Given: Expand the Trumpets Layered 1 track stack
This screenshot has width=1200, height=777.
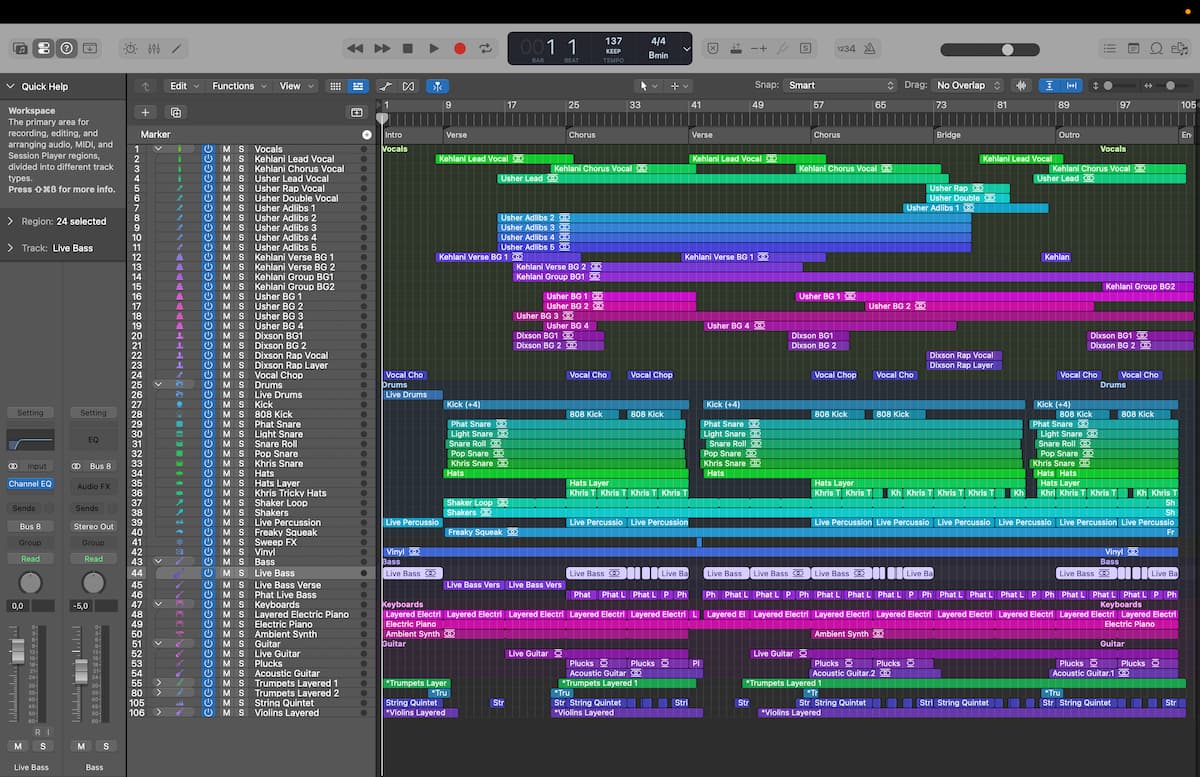Looking at the screenshot, I should [x=158, y=683].
